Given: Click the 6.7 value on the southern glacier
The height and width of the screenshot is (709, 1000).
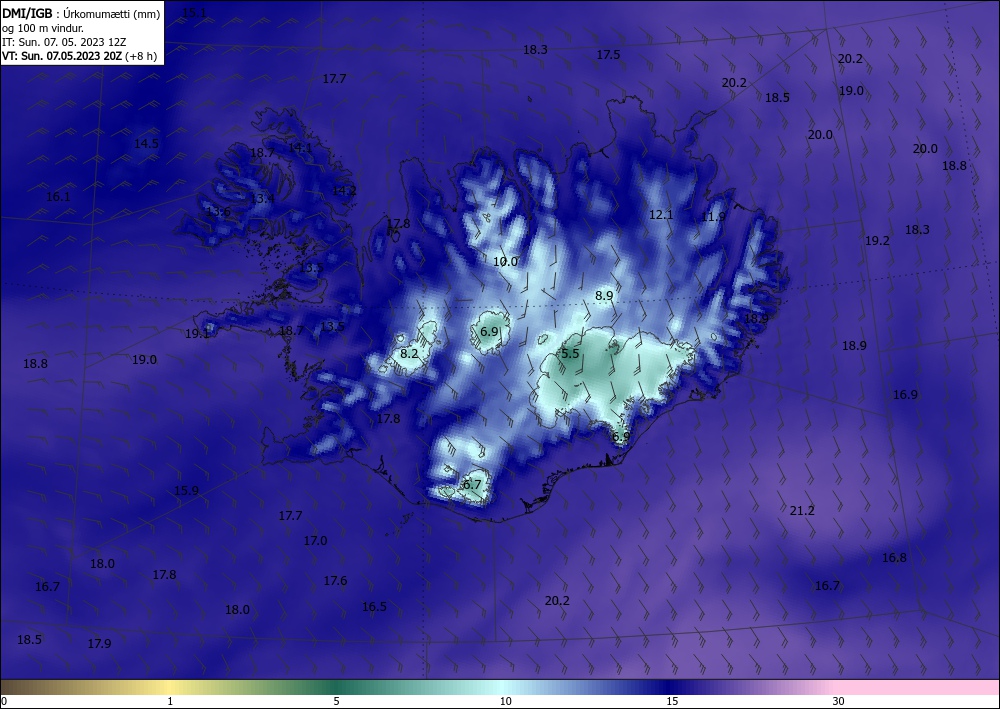Looking at the screenshot, I should pyautogui.click(x=472, y=485).
